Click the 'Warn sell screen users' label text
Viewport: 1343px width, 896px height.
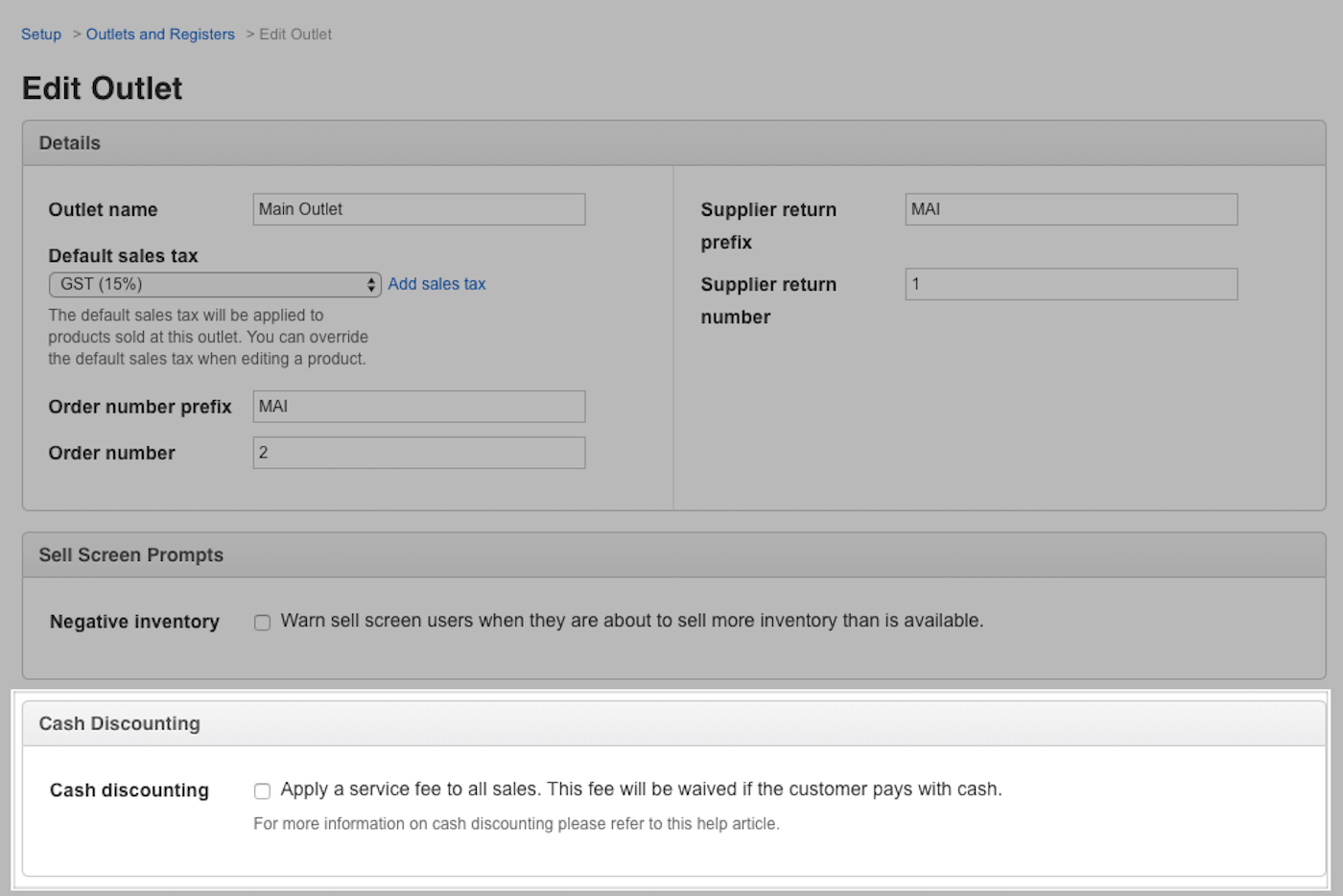tap(631, 621)
